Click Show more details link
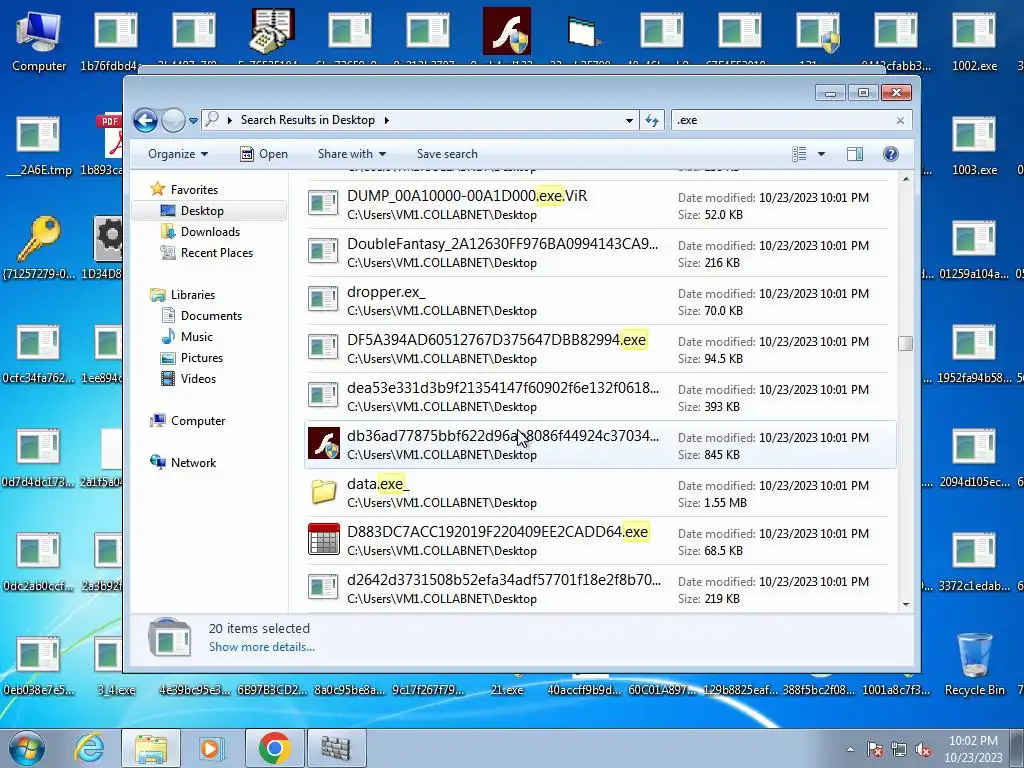1024x768 pixels. click(261, 647)
